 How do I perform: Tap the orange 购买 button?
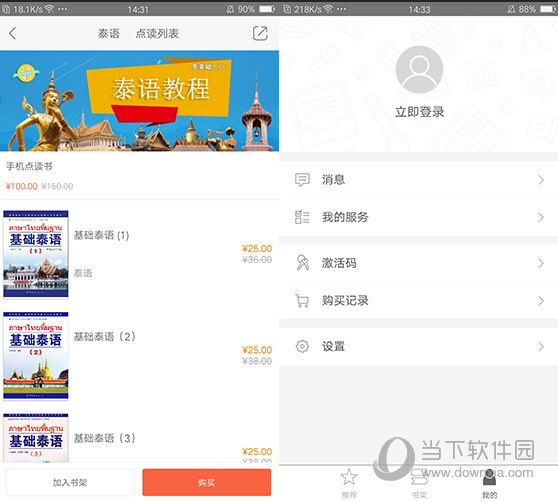pos(207,482)
